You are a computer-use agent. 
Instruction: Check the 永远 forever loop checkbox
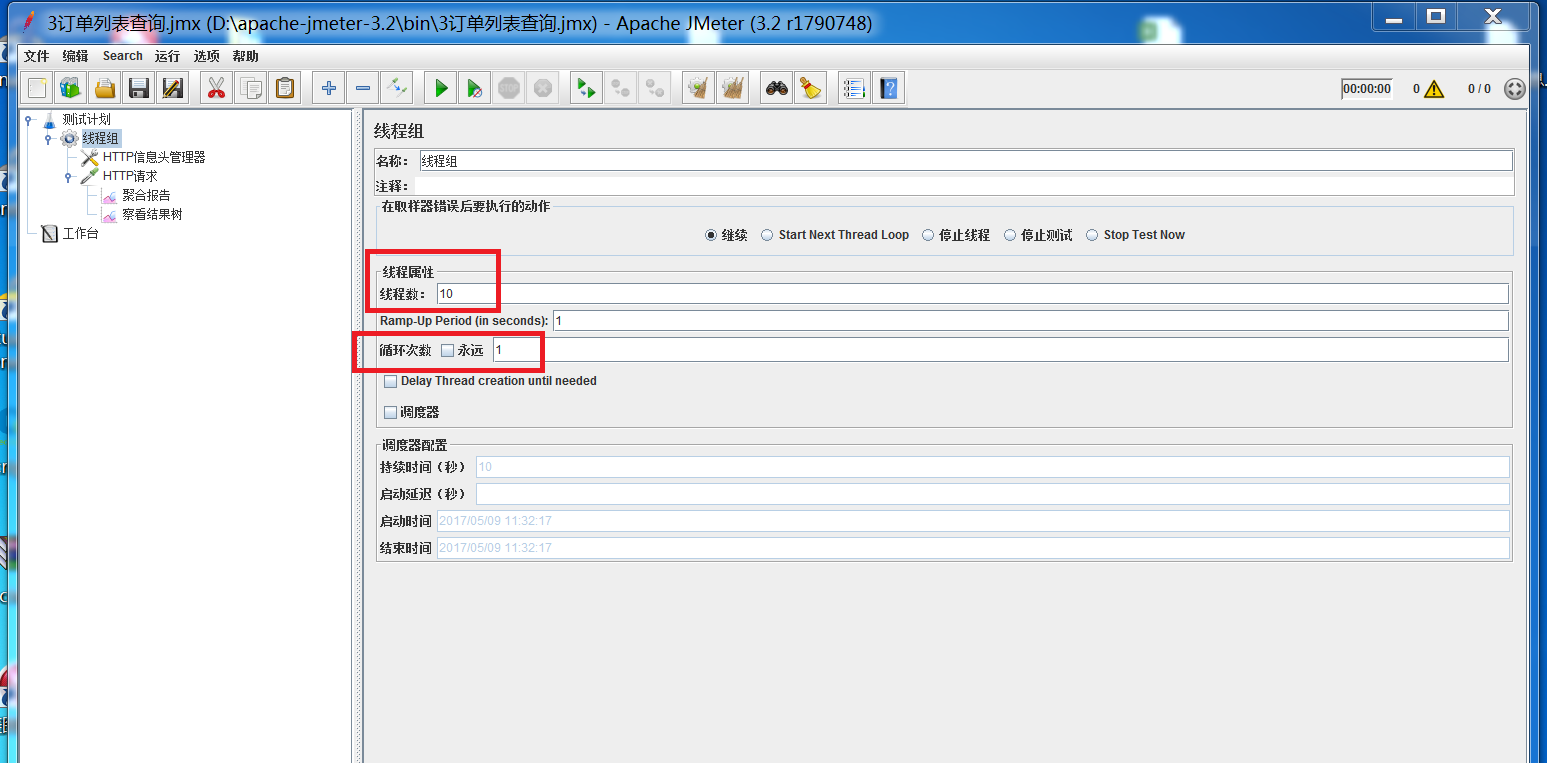447,350
